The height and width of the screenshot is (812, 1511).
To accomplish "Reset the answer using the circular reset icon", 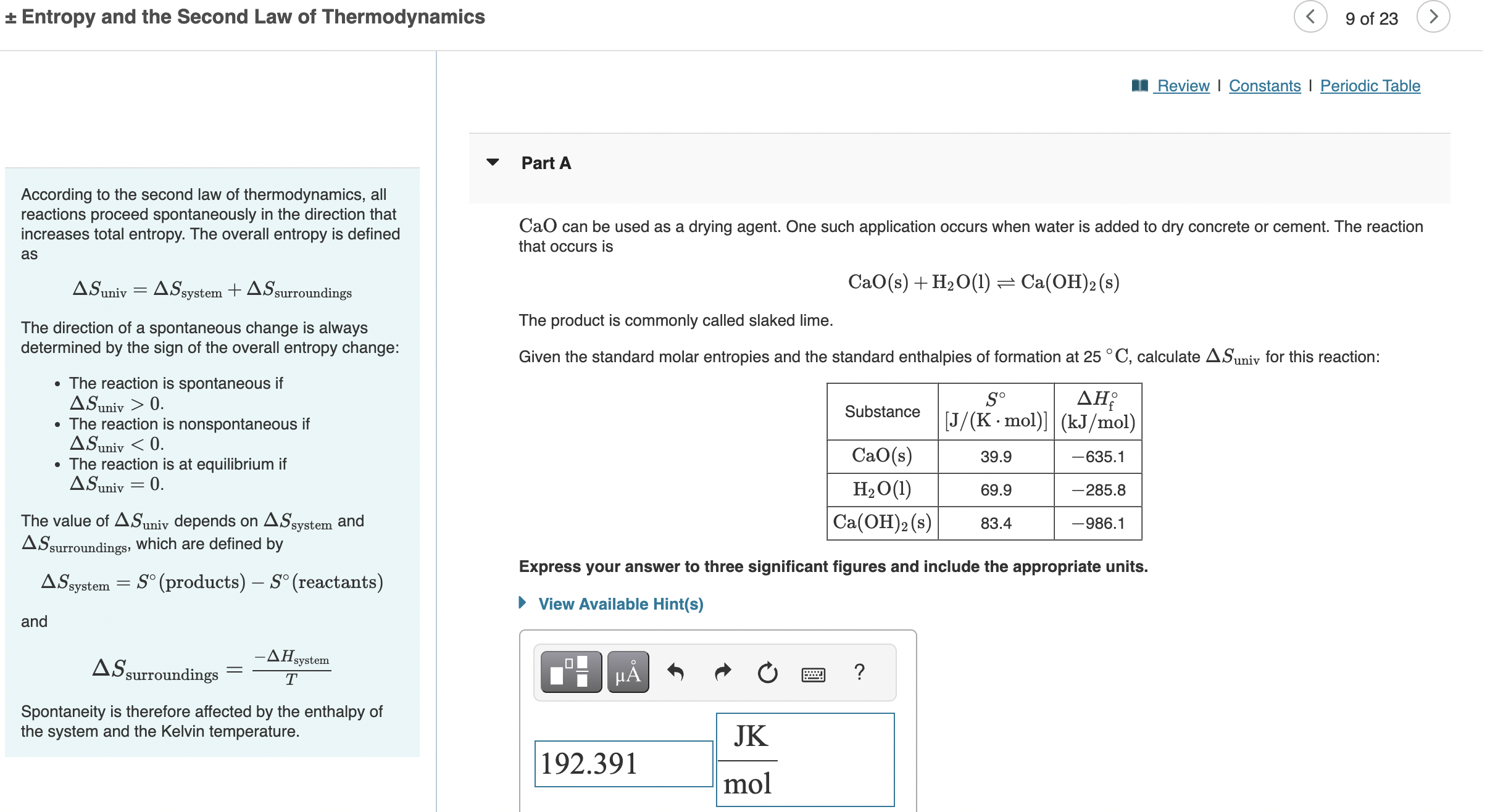I will coord(767,672).
